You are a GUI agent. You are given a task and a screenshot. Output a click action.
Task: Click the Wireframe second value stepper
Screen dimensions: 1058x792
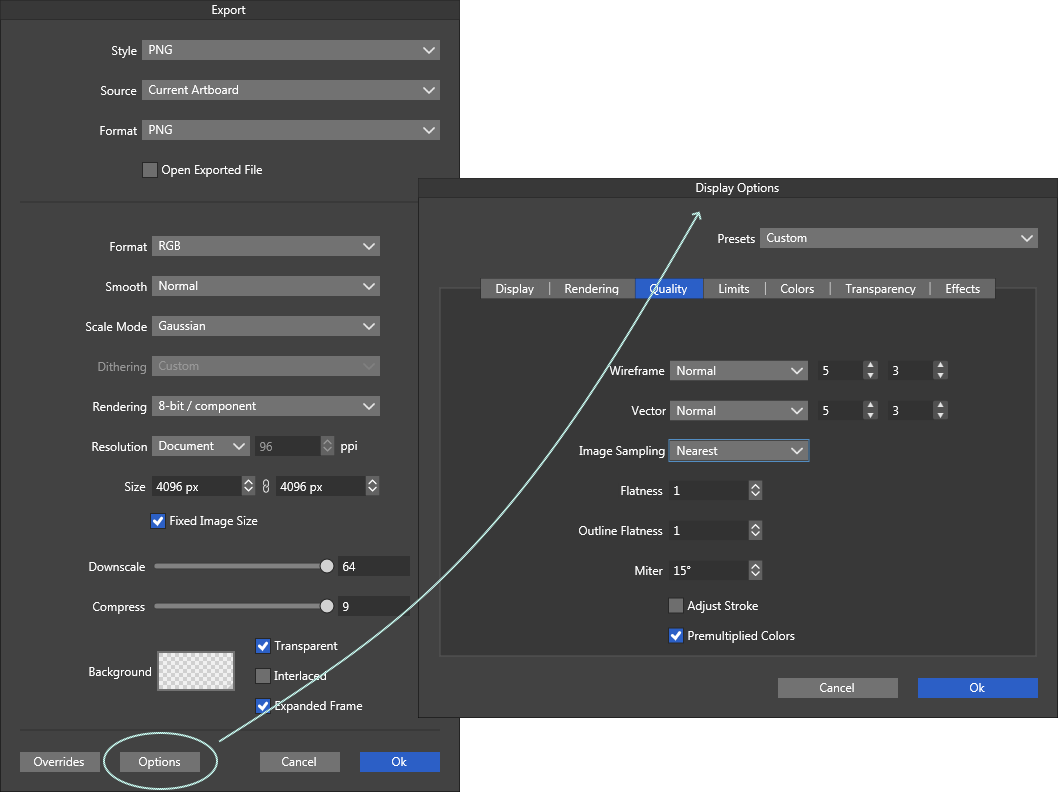[x=941, y=370]
